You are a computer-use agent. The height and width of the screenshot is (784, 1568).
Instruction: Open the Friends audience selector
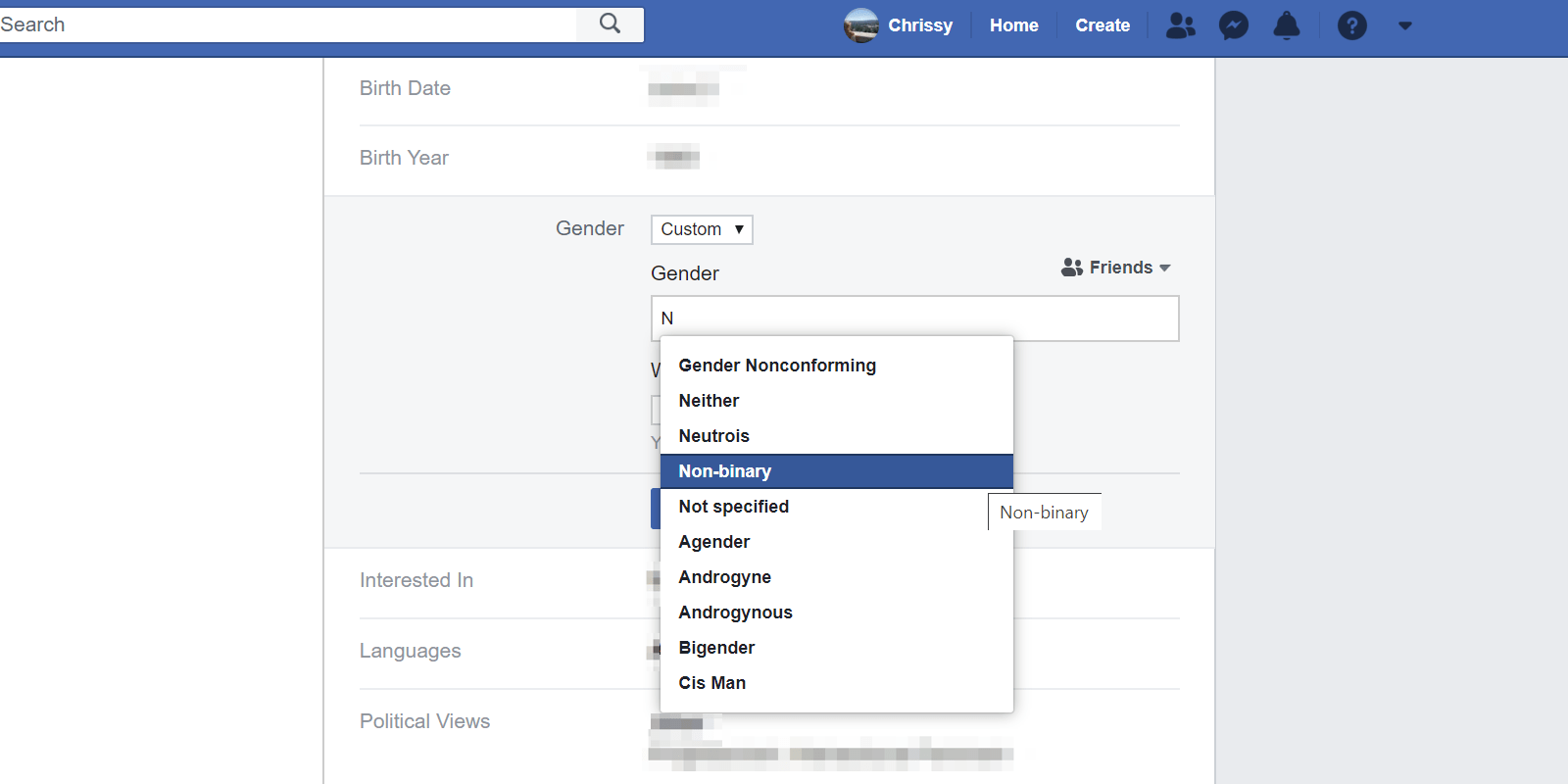click(x=1116, y=268)
